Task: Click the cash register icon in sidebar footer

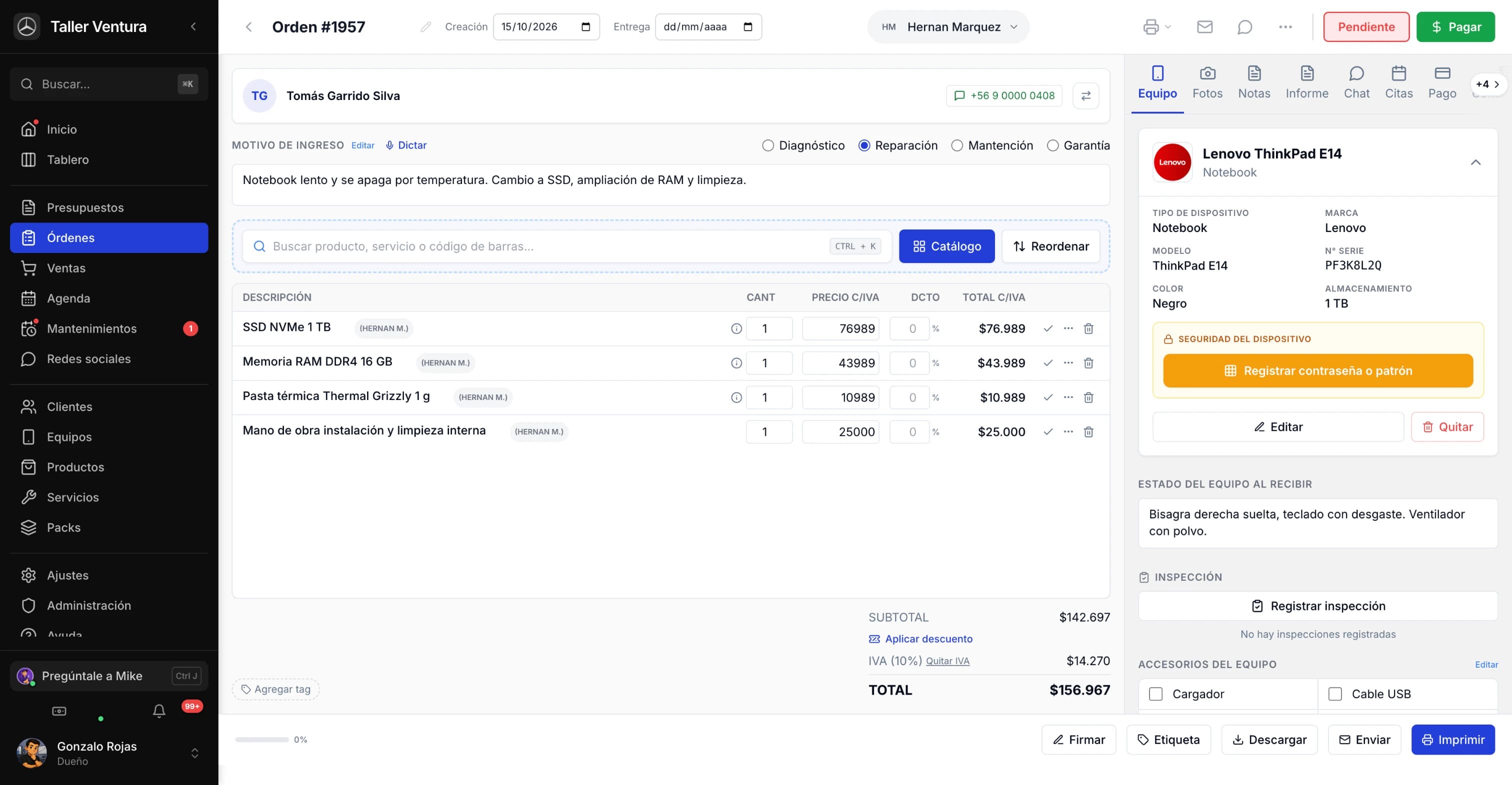Action: click(59, 711)
